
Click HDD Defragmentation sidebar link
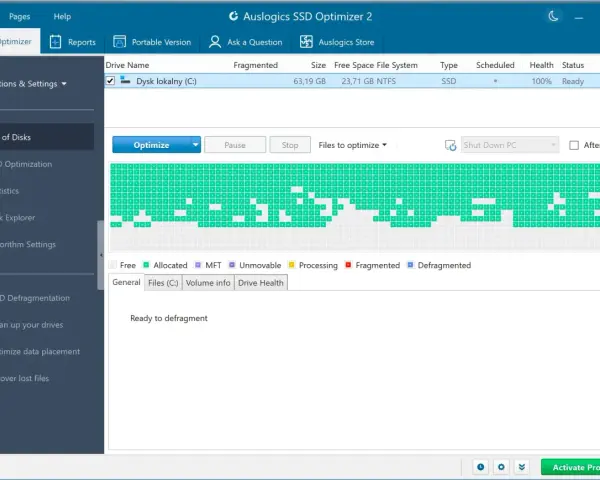click(35, 298)
